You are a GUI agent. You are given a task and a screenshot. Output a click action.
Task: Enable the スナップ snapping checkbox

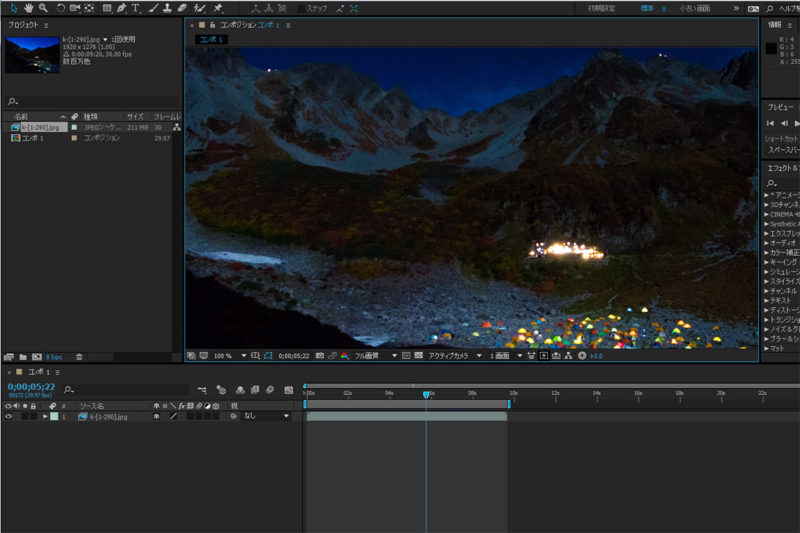pyautogui.click(x=301, y=9)
